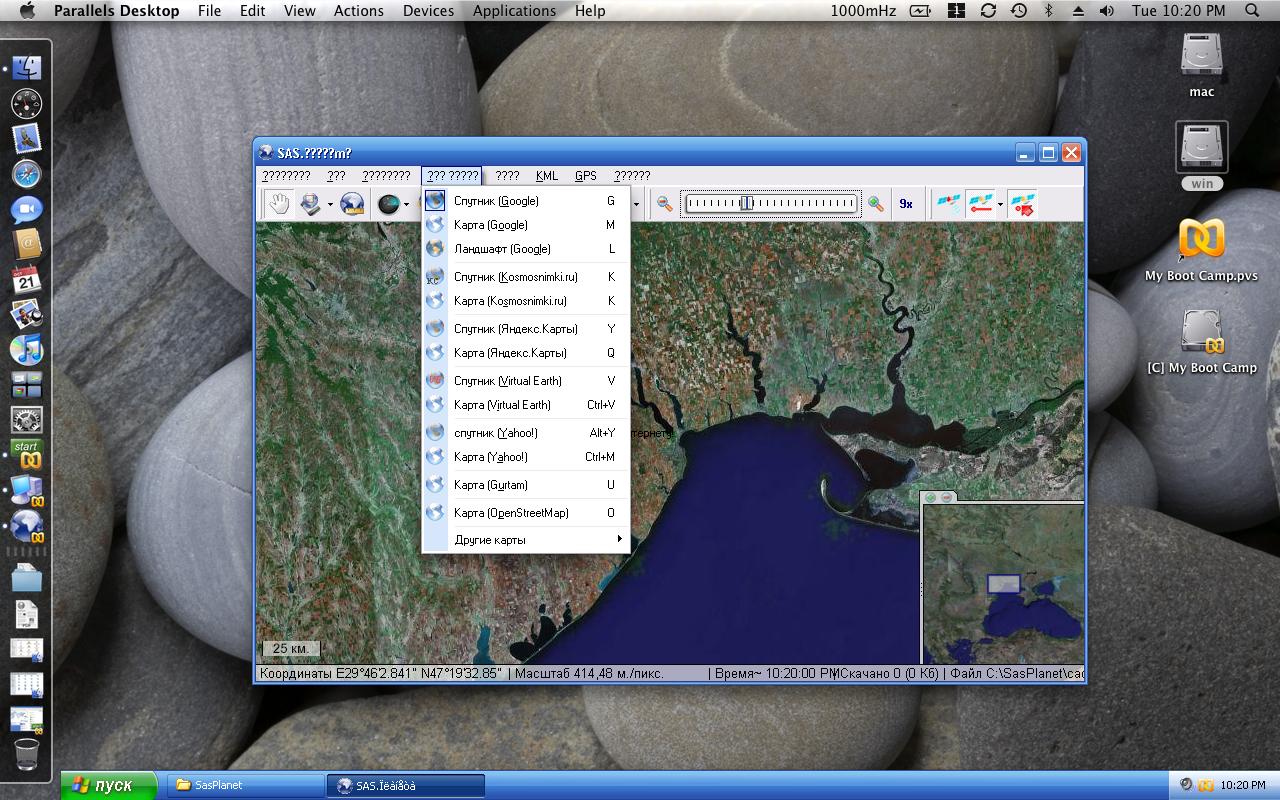Screen dimensions: 1280x800
Task: Choose Карта (OpenStreetMap) from the menu
Action: 510,513
